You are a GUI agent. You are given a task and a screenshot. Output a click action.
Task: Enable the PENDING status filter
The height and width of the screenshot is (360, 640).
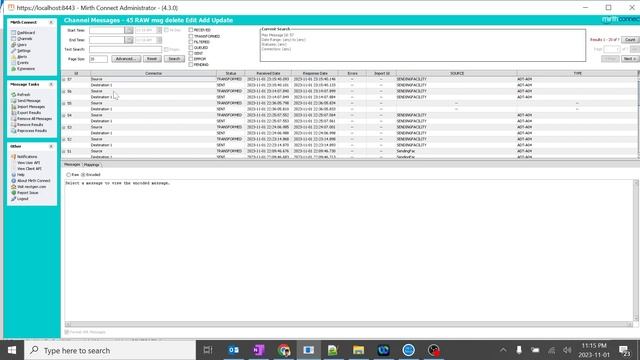tap(191, 64)
